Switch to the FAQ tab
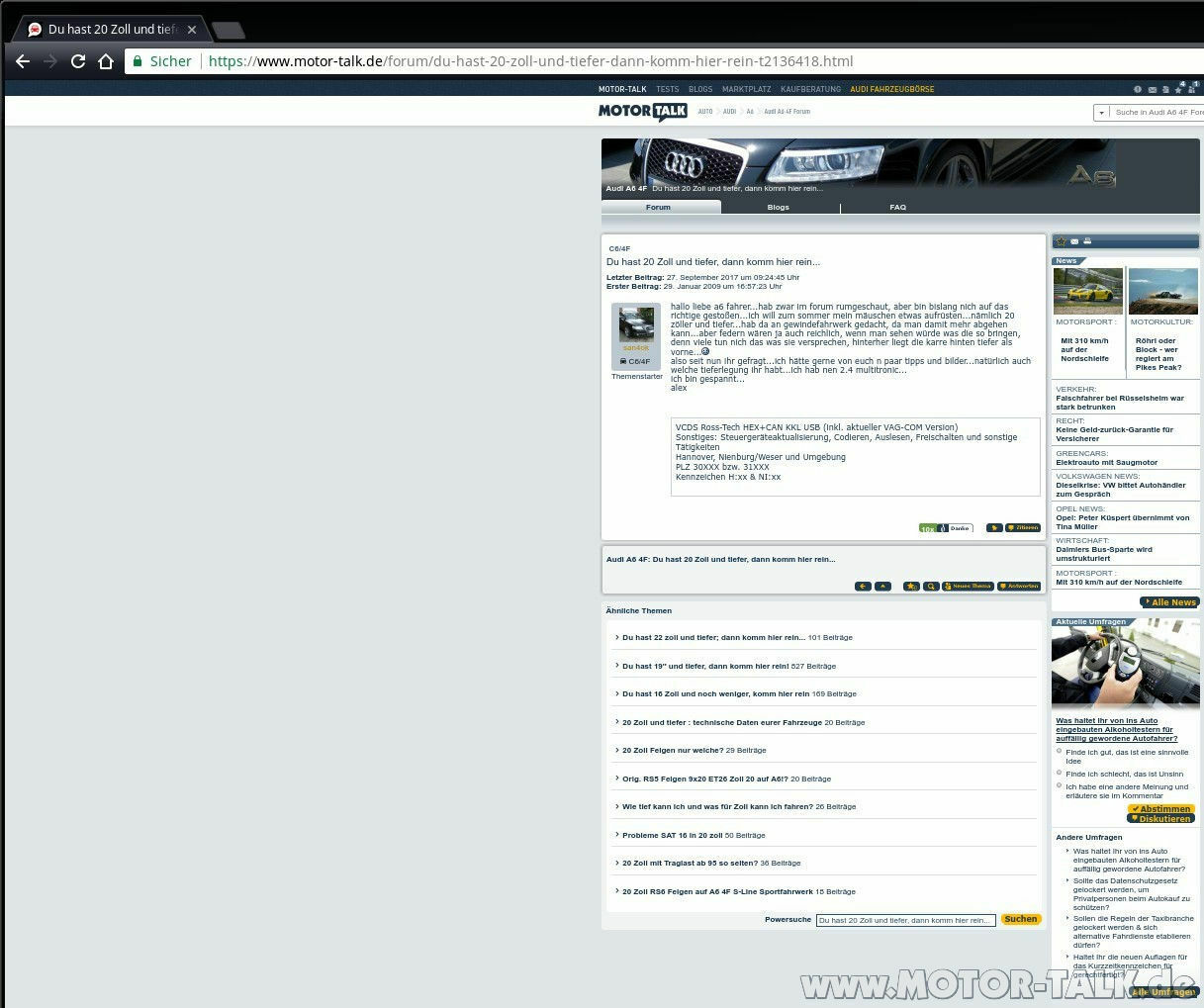The height and width of the screenshot is (1008, 1204). [897, 207]
